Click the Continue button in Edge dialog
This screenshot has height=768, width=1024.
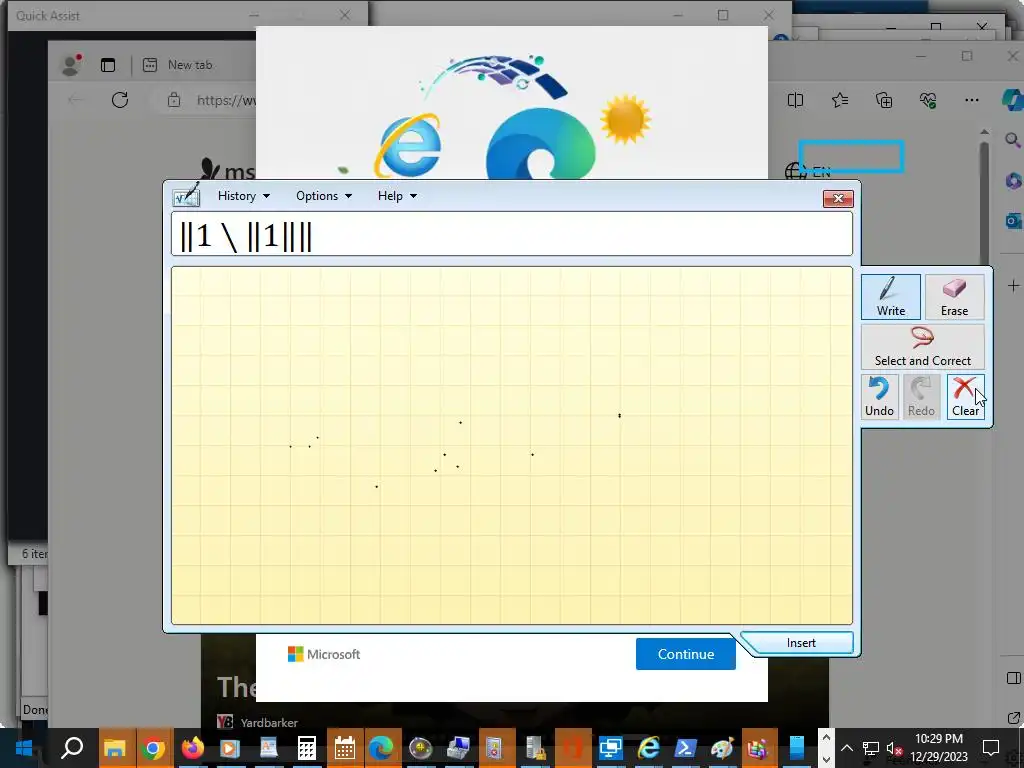(x=686, y=654)
